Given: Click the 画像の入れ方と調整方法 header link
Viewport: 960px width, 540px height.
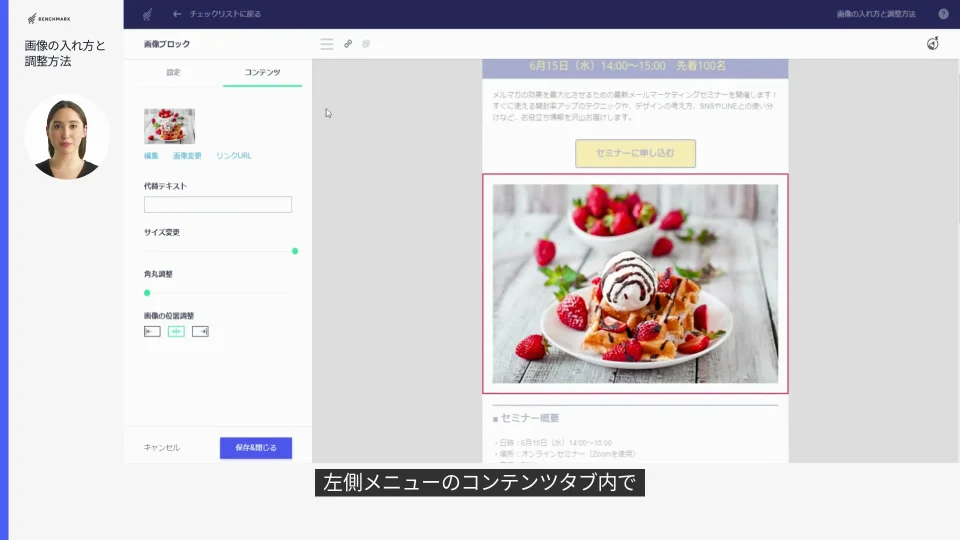Looking at the screenshot, I should click(x=876, y=13).
